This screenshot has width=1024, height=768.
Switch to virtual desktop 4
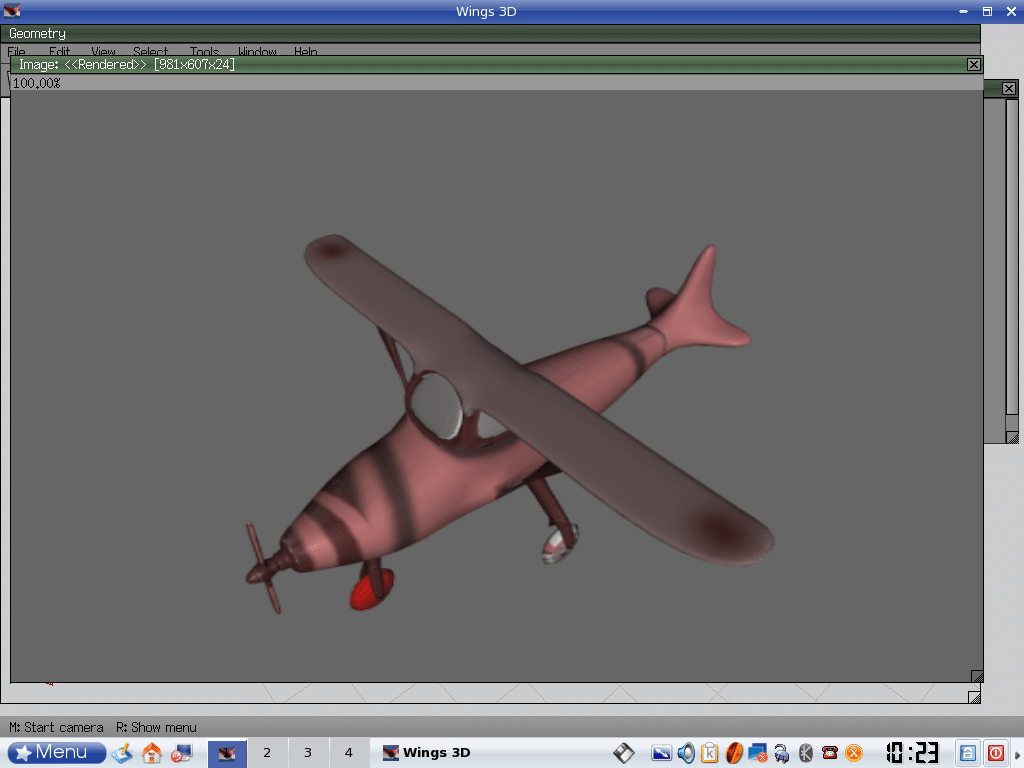(x=348, y=753)
